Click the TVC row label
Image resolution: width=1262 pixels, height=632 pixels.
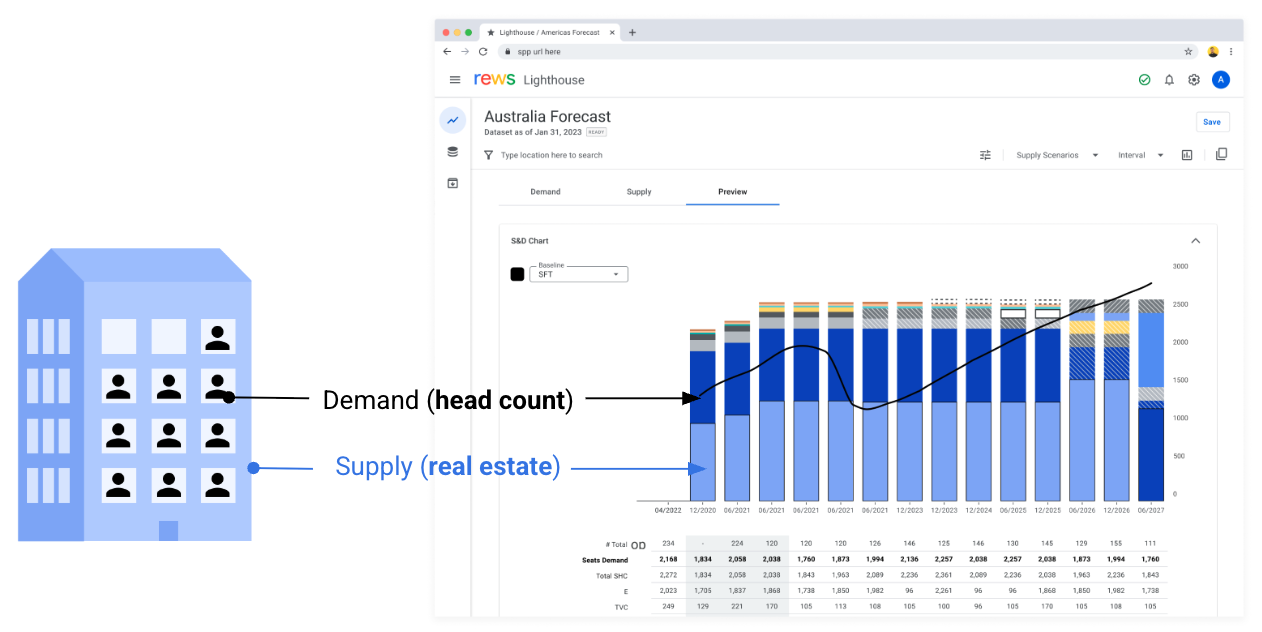point(621,607)
